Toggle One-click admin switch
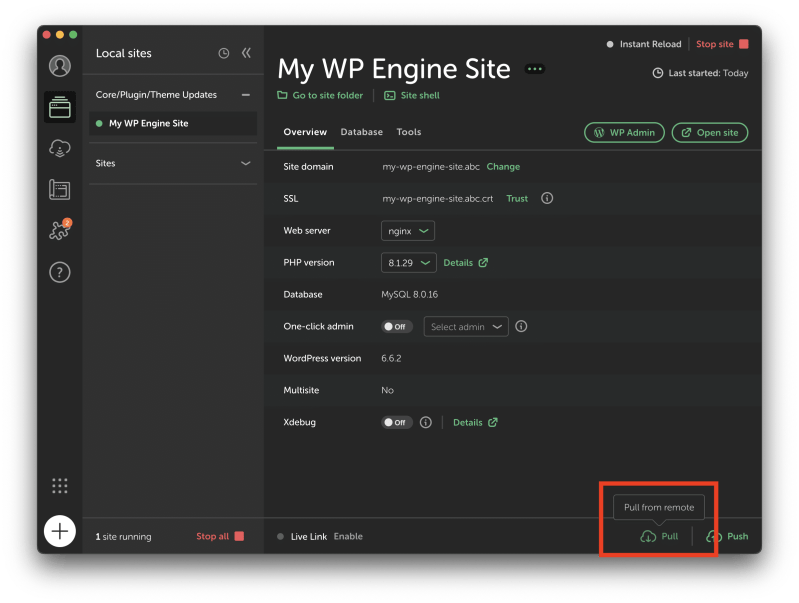Viewport: 799px width, 603px height. (x=396, y=326)
